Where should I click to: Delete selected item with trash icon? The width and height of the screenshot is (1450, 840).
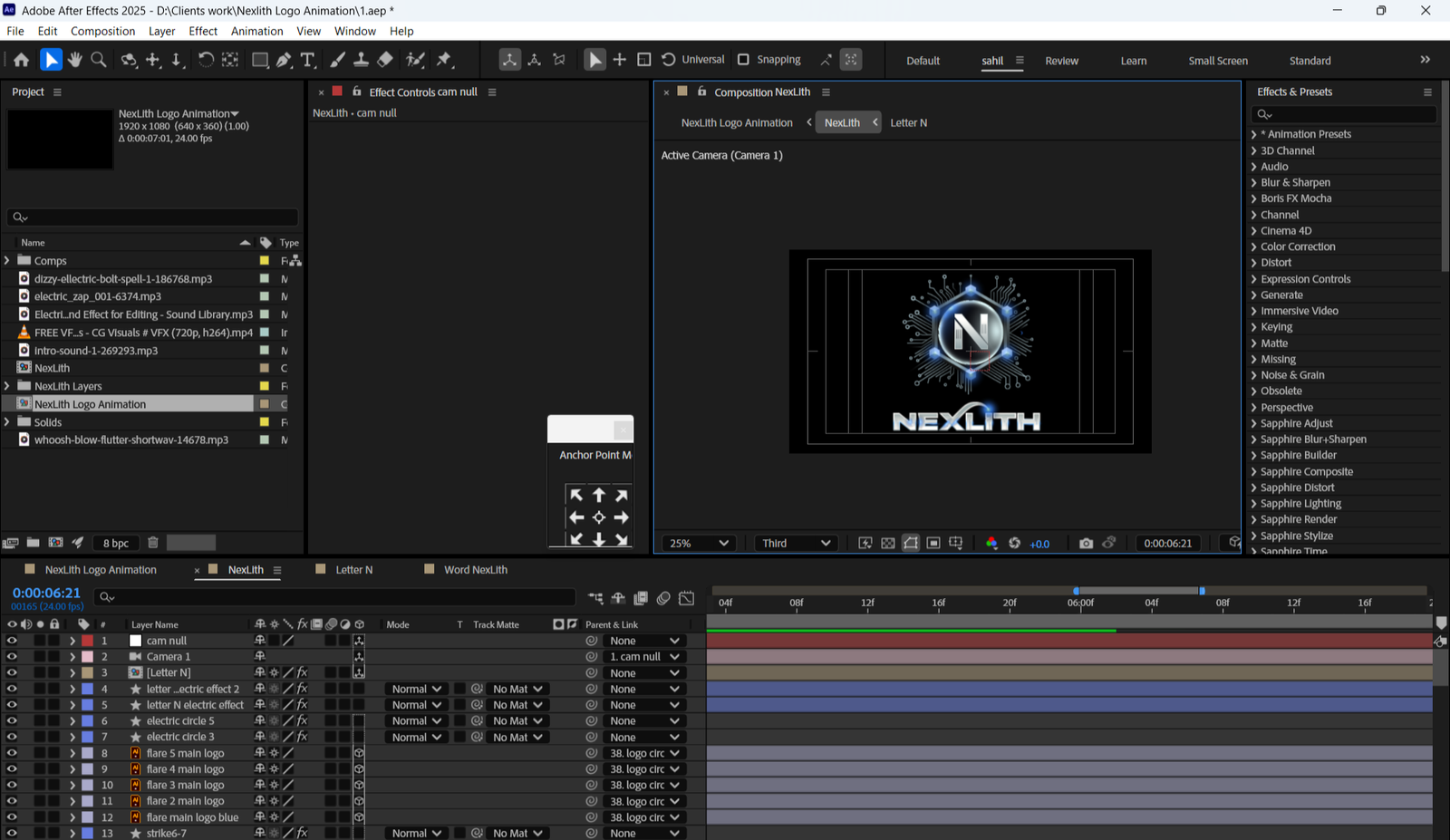[153, 543]
